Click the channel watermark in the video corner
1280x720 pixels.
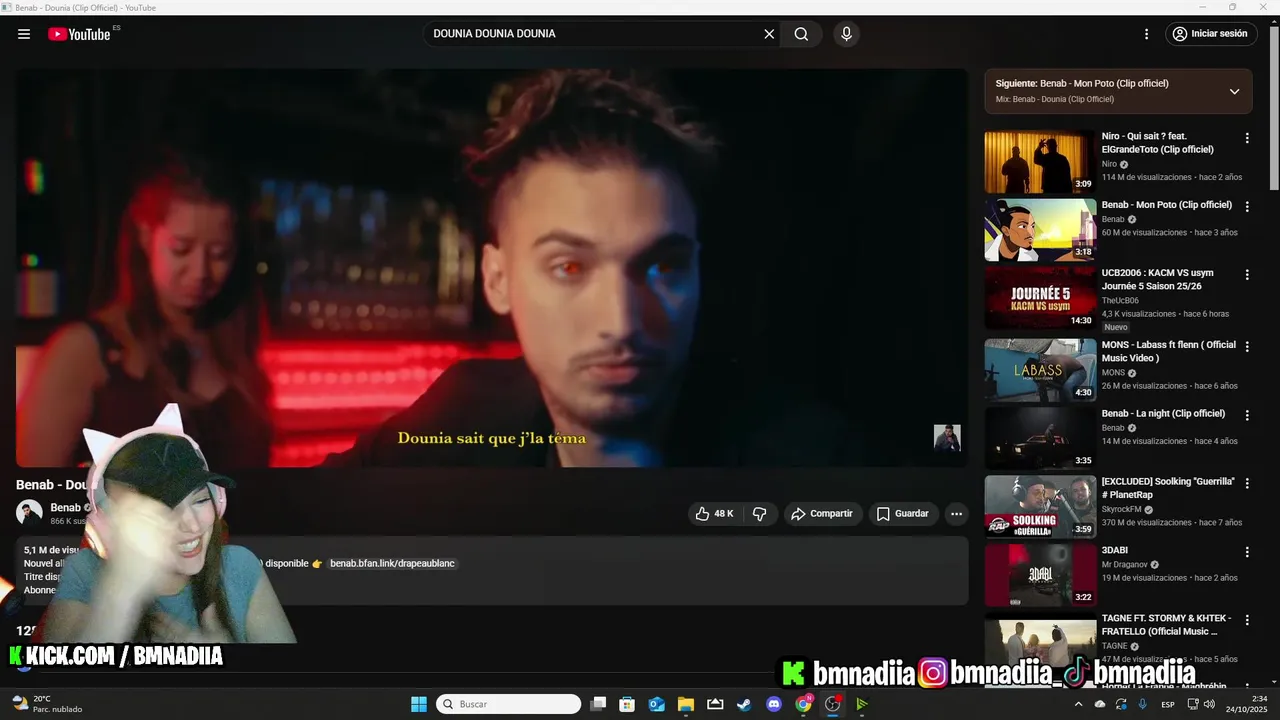click(947, 438)
